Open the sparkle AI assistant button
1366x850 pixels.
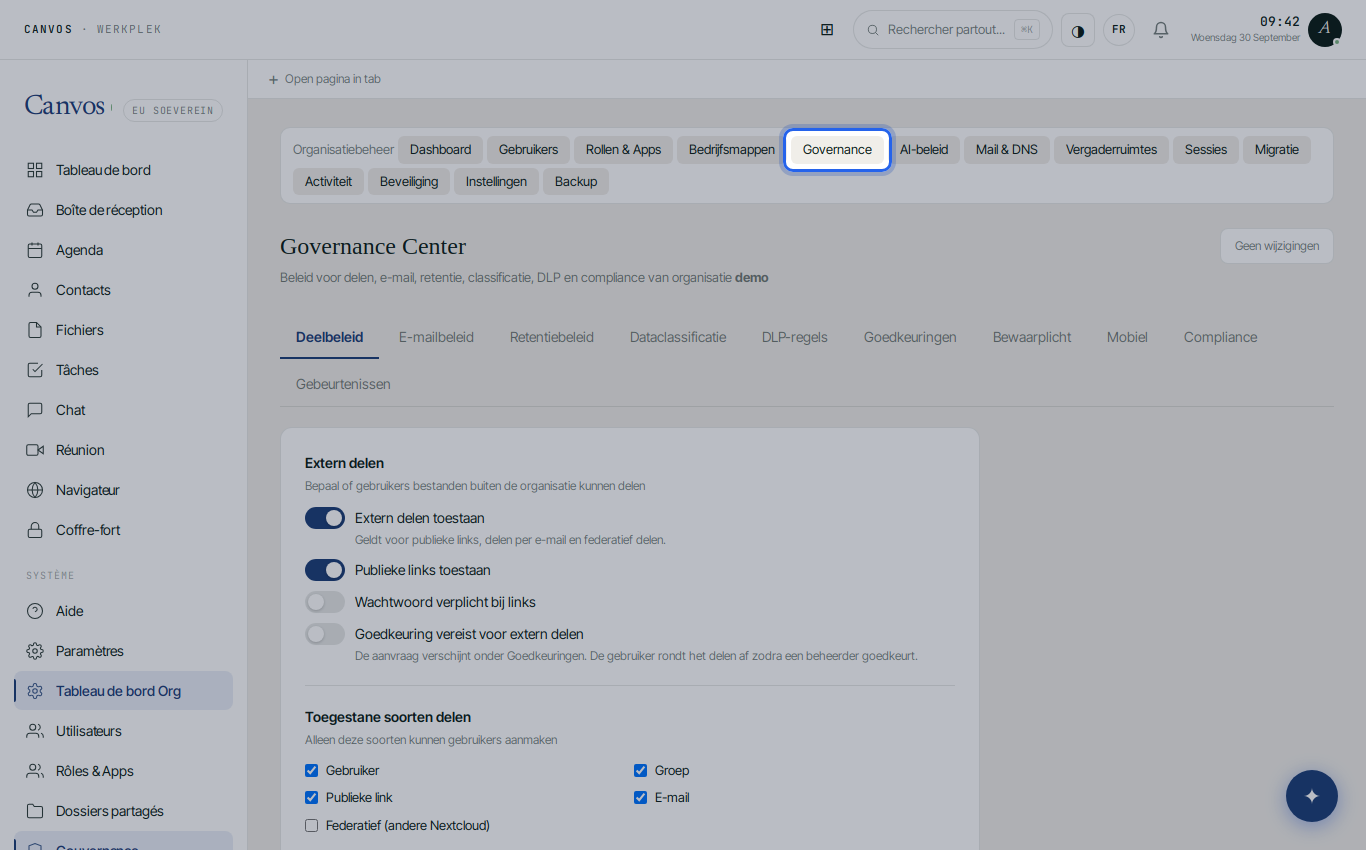[1312, 796]
